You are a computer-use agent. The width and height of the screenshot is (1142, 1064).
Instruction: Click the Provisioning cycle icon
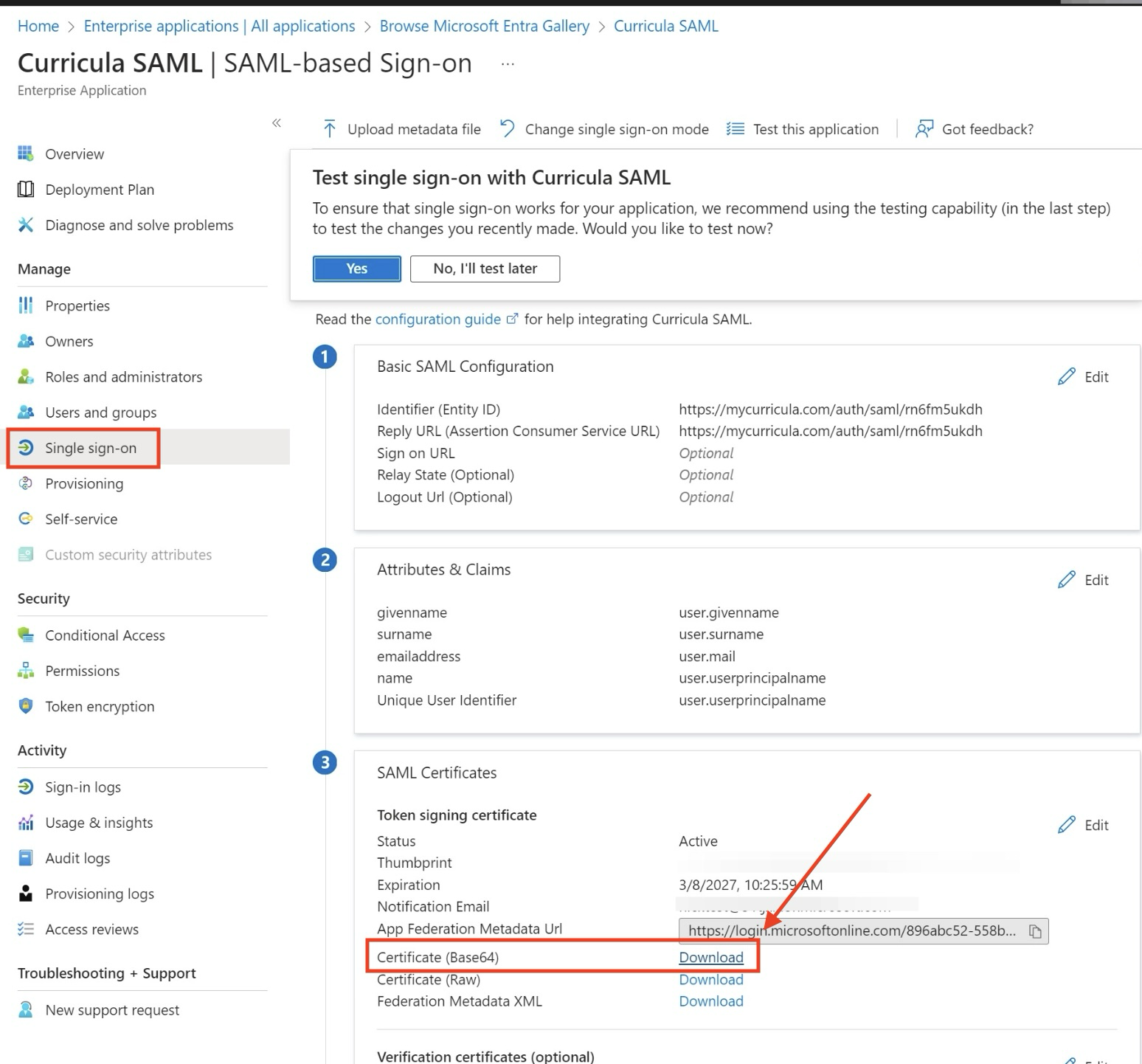click(26, 483)
